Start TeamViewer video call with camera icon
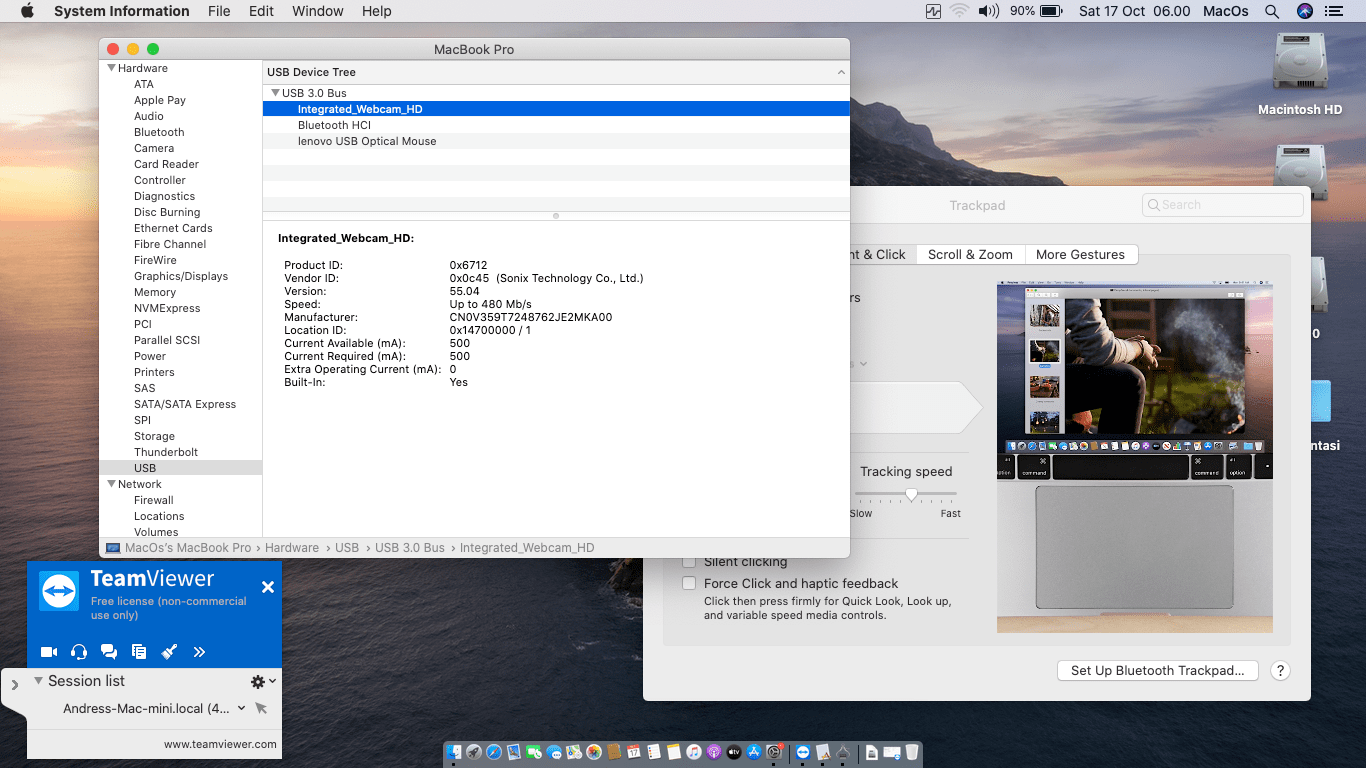Screen dimensions: 1366x768 click(x=49, y=652)
